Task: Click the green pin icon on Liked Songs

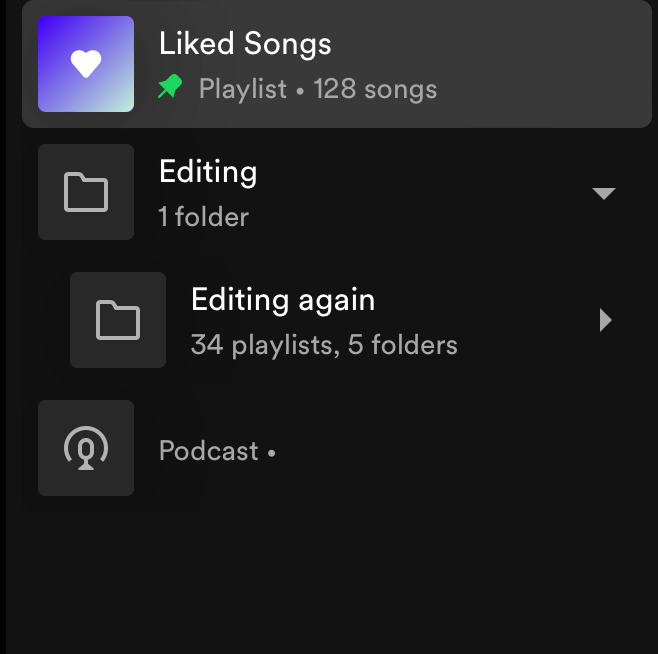Action: click(170, 89)
